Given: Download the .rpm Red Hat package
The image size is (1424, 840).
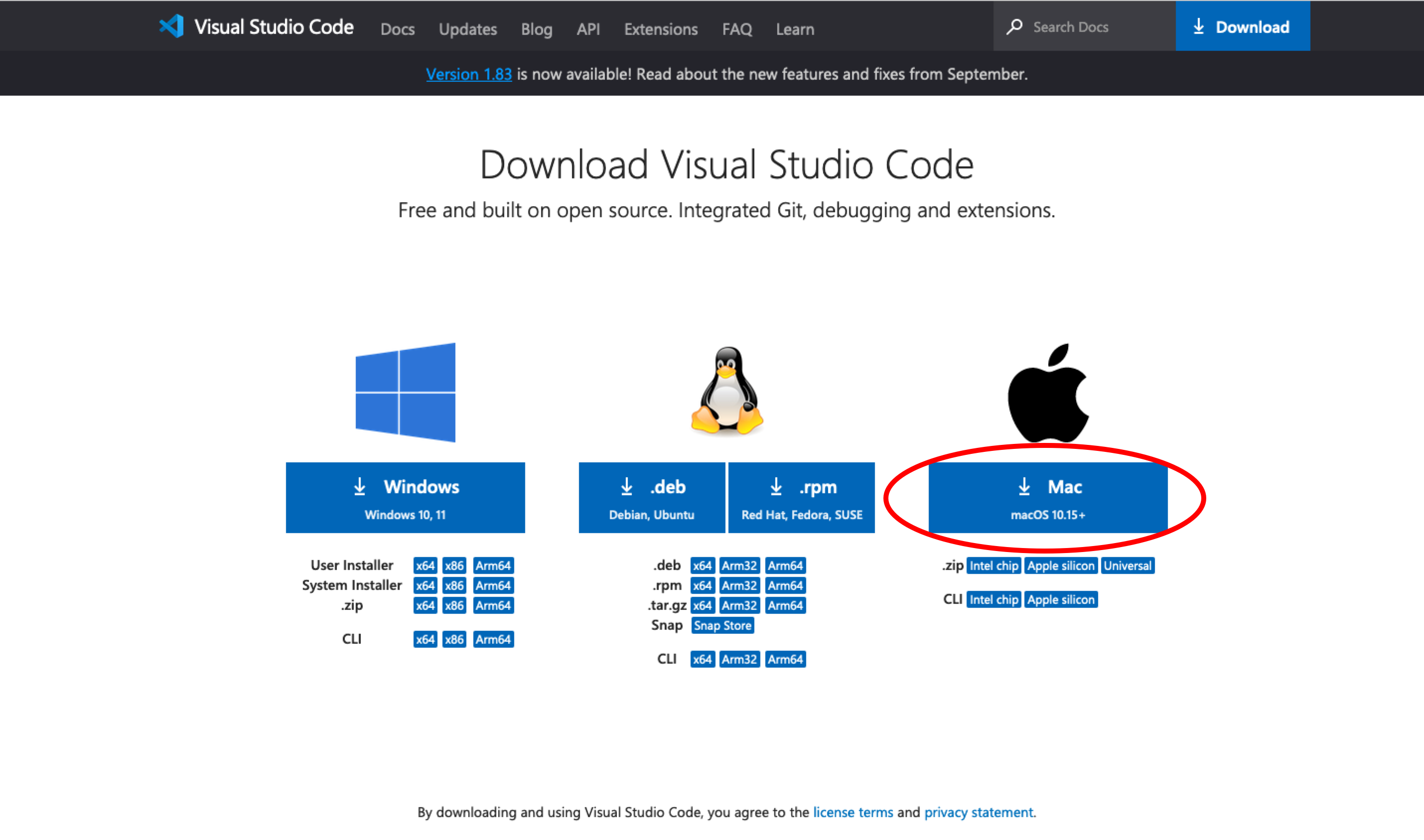Looking at the screenshot, I should (801, 498).
